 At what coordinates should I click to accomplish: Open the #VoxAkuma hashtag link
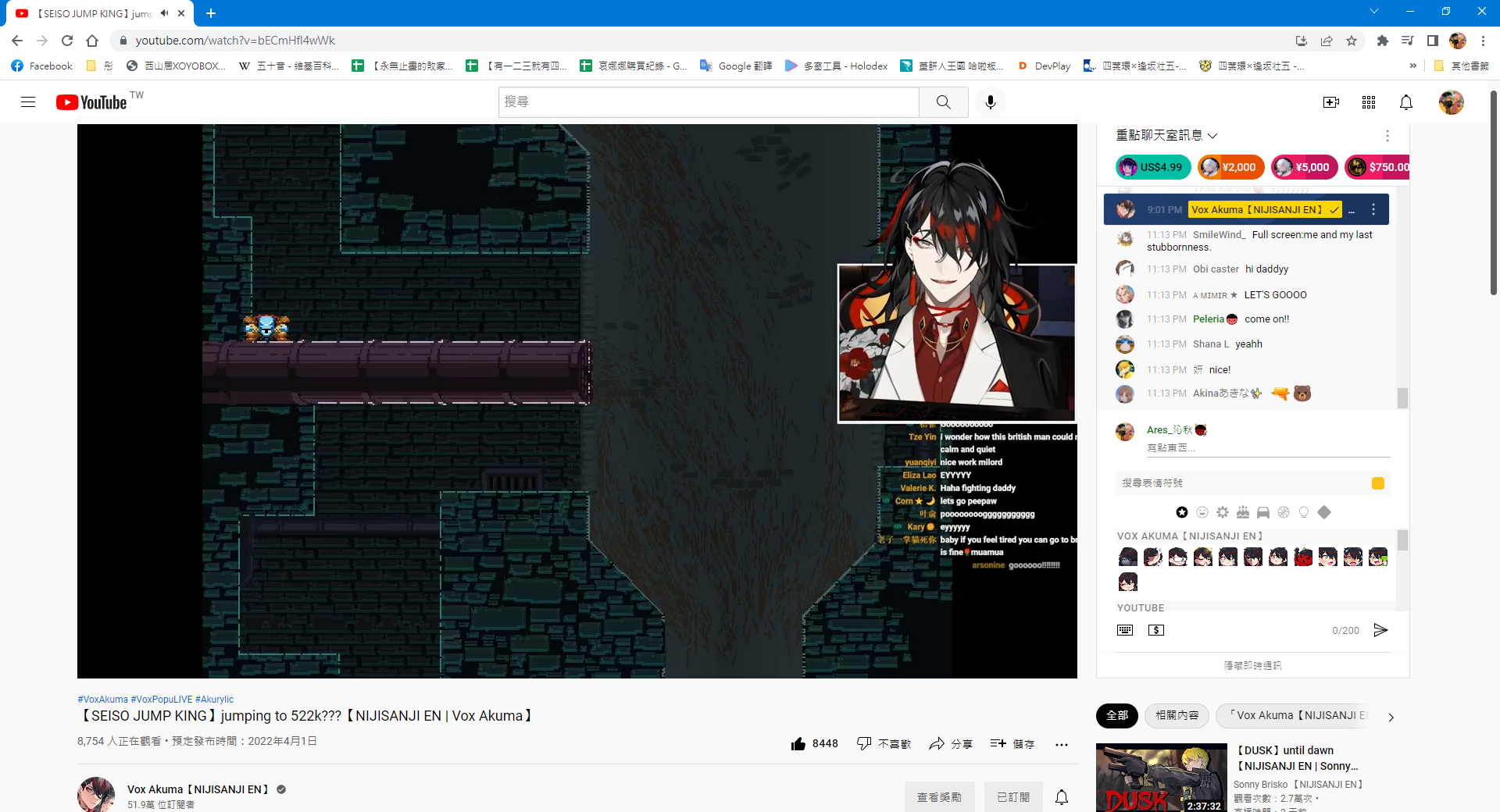[102, 700]
